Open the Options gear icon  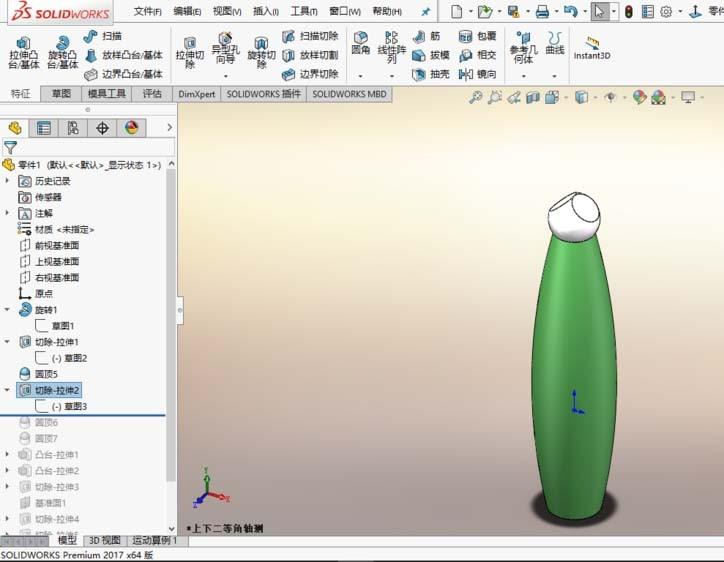(666, 12)
